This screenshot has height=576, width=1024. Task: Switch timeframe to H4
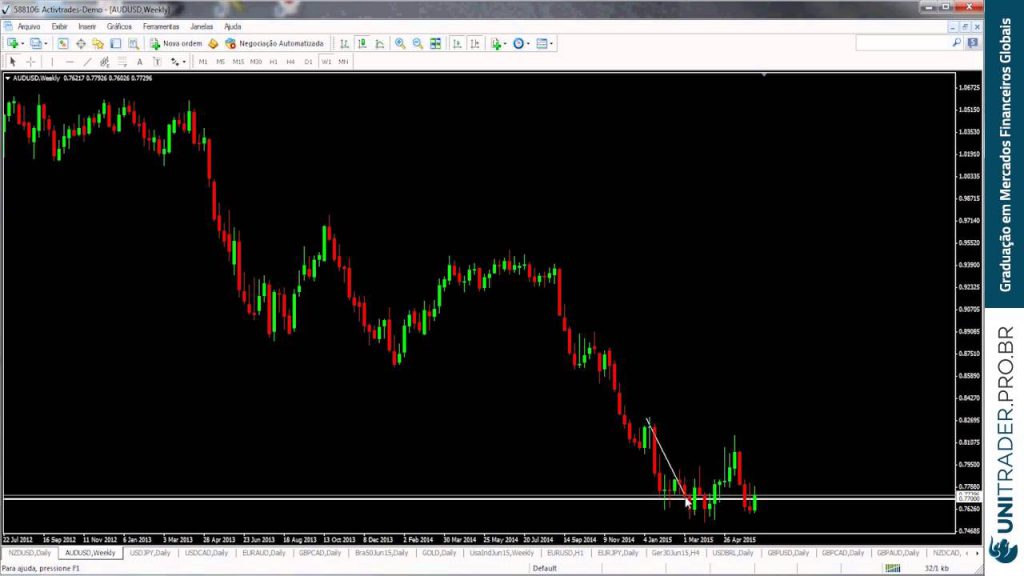pos(291,61)
